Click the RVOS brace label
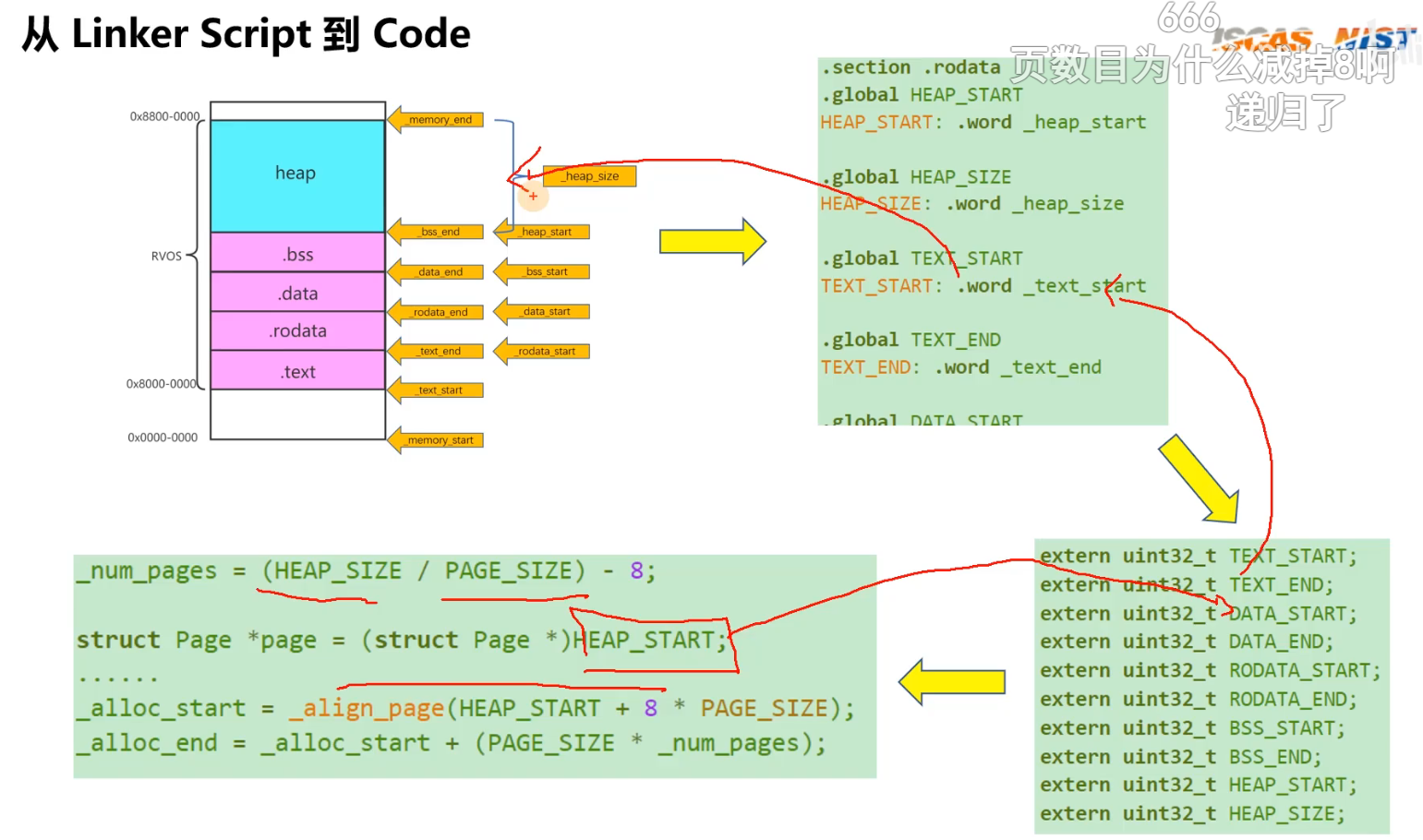Viewport: 1423px width, 840px height. tap(166, 256)
